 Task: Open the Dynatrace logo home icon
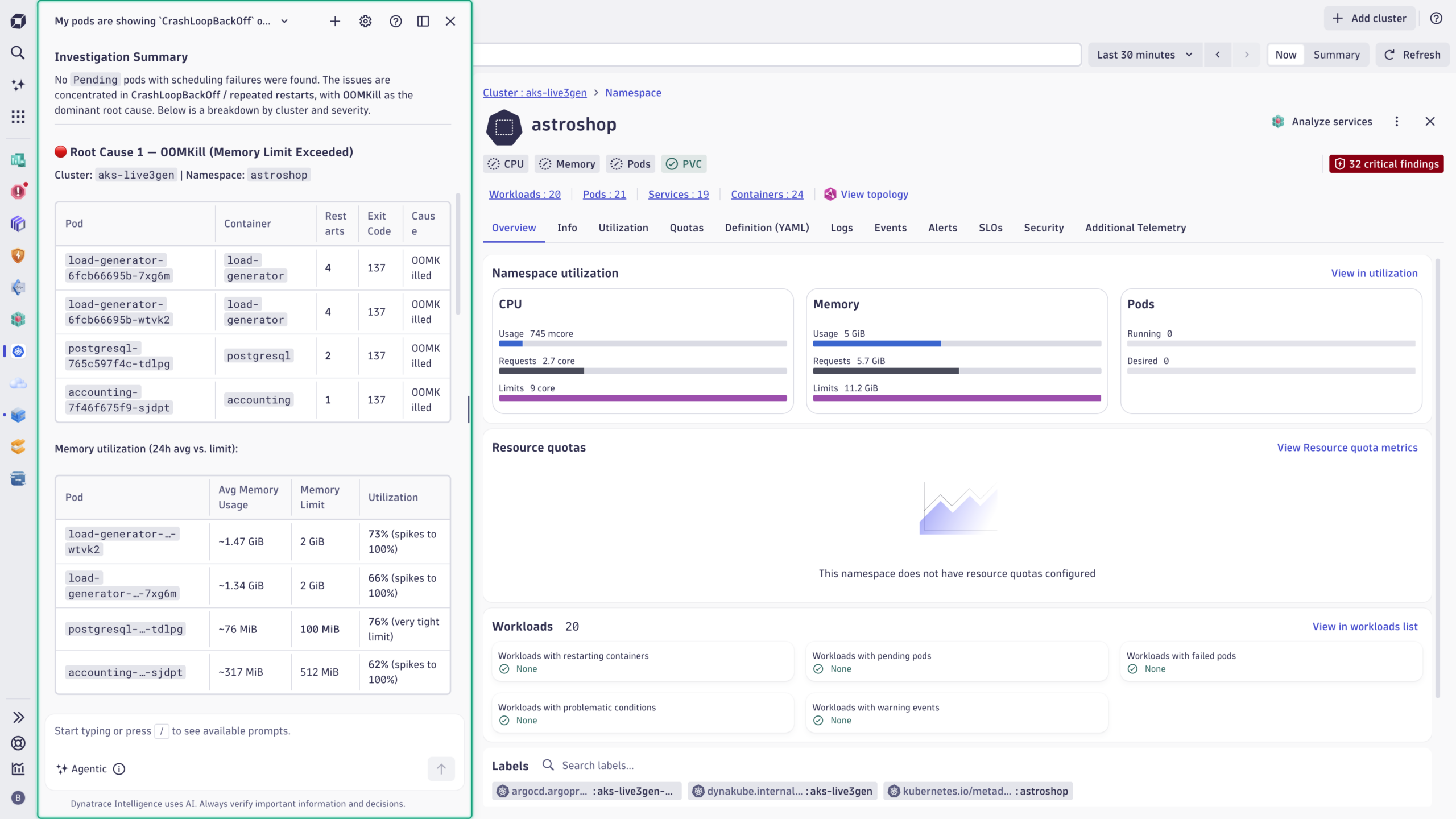point(18,21)
